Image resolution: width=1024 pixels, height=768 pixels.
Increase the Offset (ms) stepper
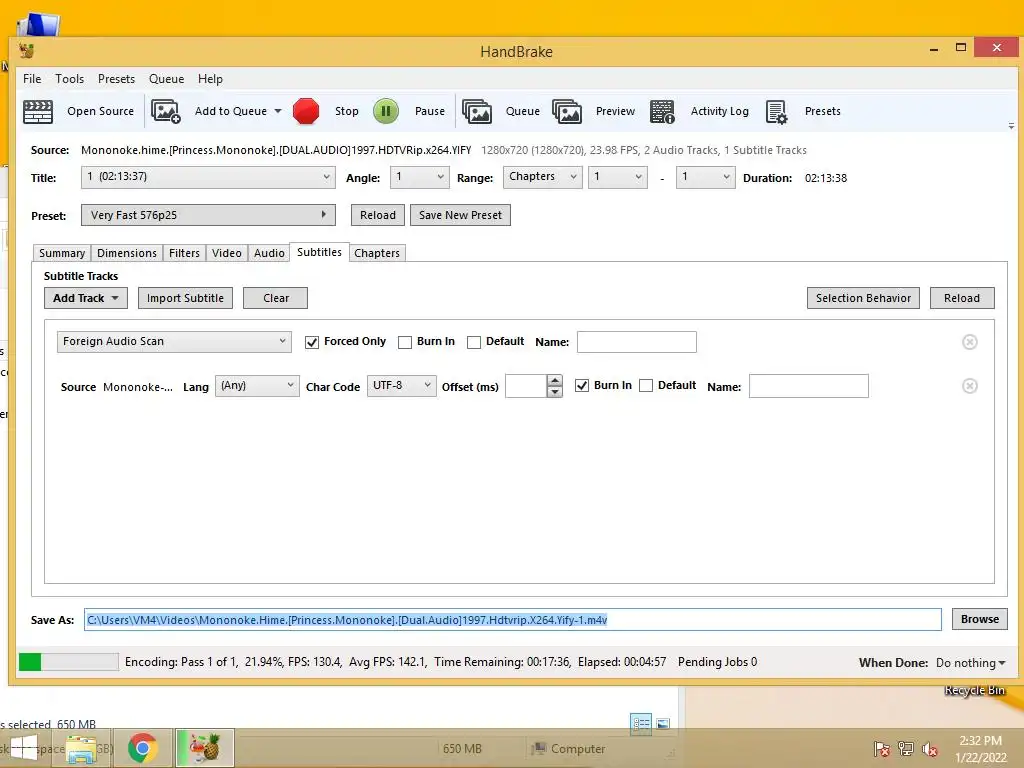coord(555,380)
